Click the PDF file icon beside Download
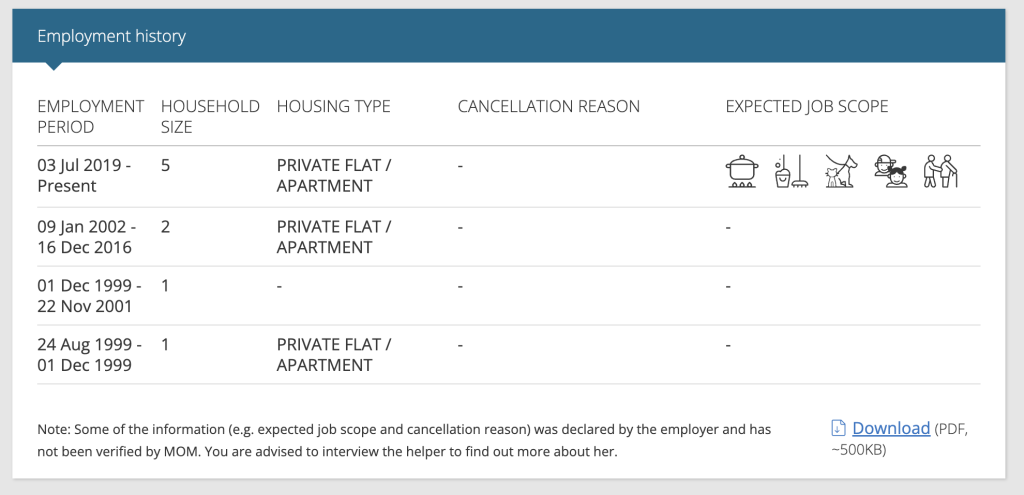Image resolution: width=1024 pixels, height=495 pixels. tap(839, 428)
